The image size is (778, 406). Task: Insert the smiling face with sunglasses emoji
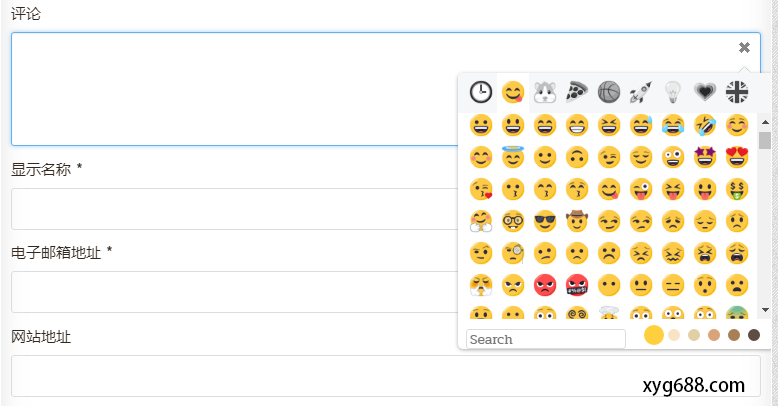point(545,222)
